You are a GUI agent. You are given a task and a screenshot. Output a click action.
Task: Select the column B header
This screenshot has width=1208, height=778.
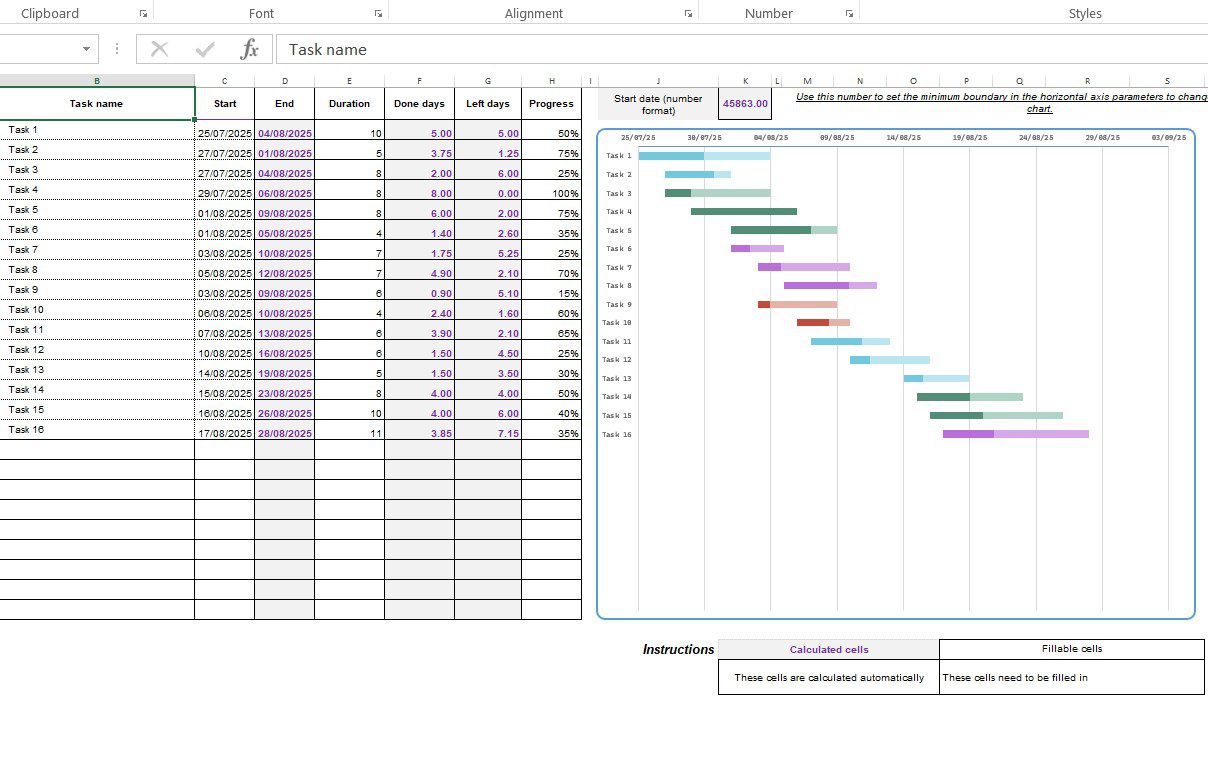[x=97, y=80]
